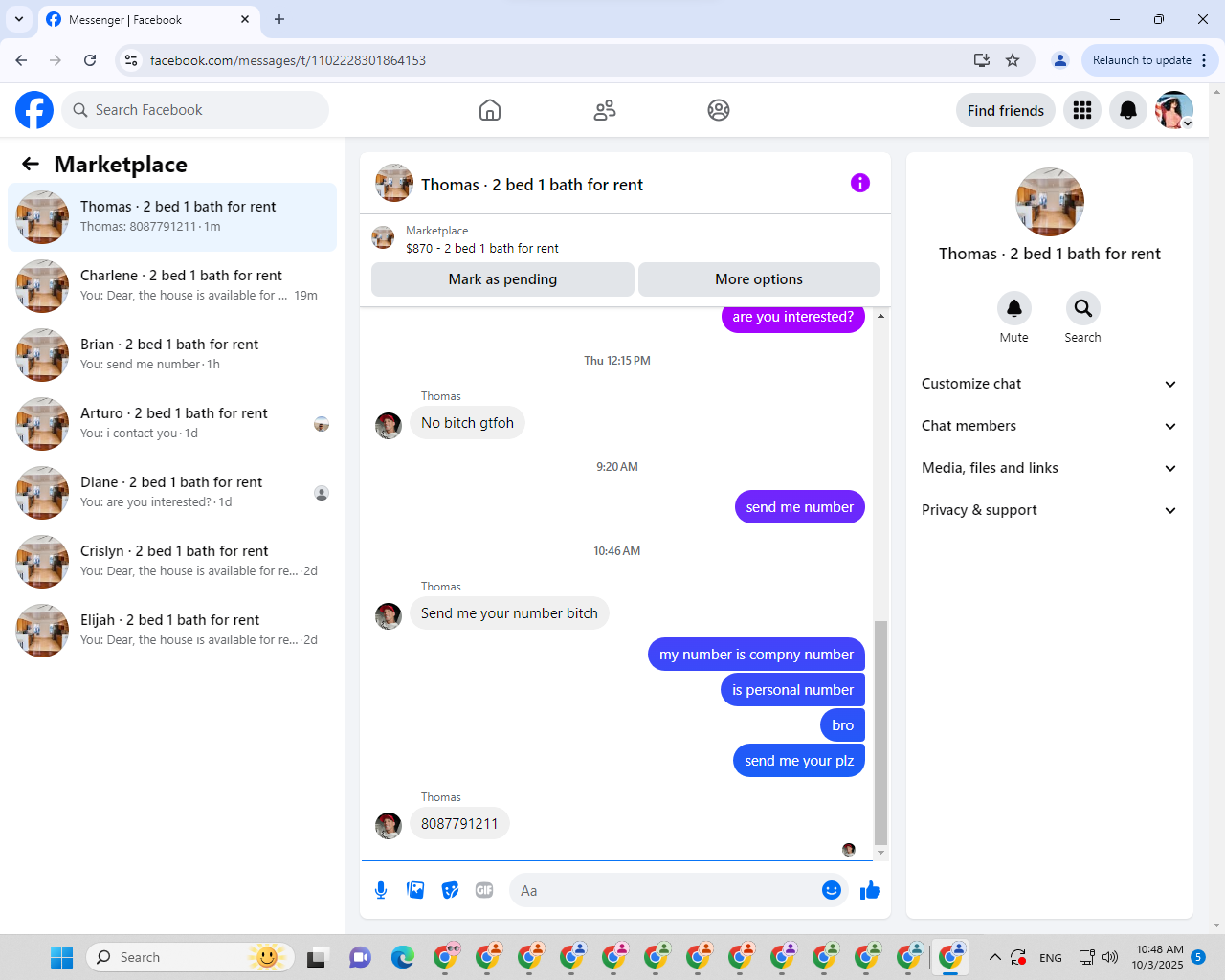The image size is (1225, 980).
Task: Click the back arrow beside Marketplace
Action: 31,164
